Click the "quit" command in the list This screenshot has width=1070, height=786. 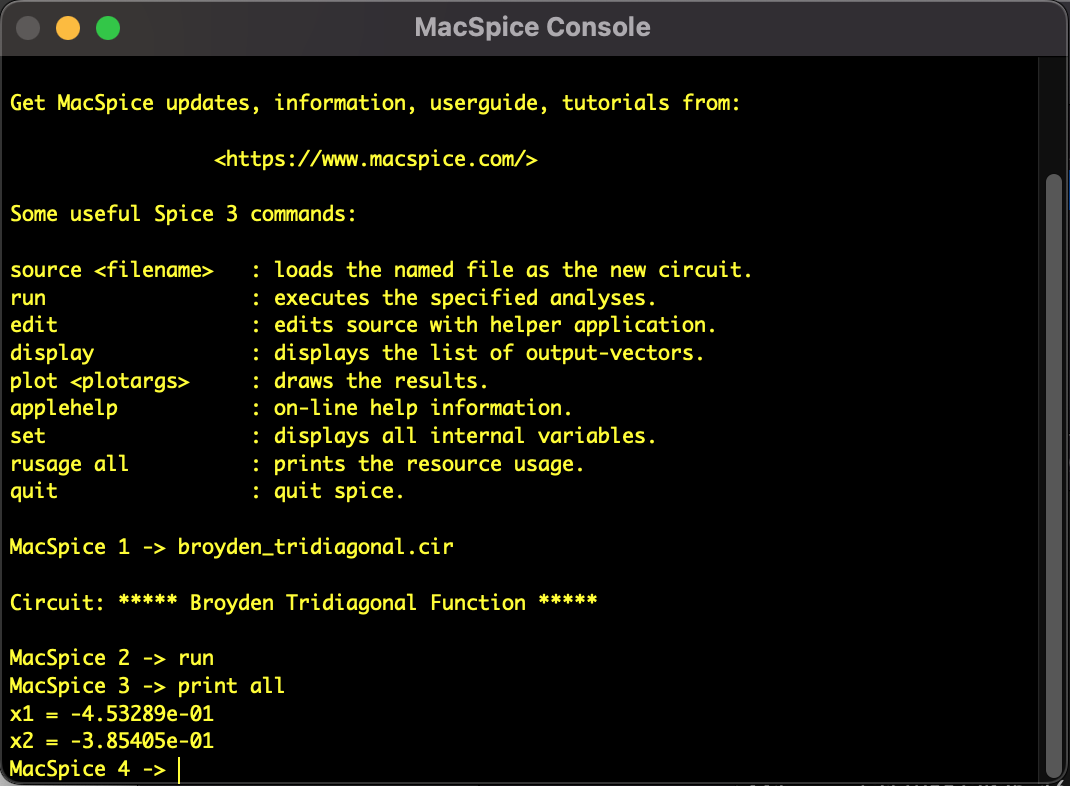(x=34, y=491)
